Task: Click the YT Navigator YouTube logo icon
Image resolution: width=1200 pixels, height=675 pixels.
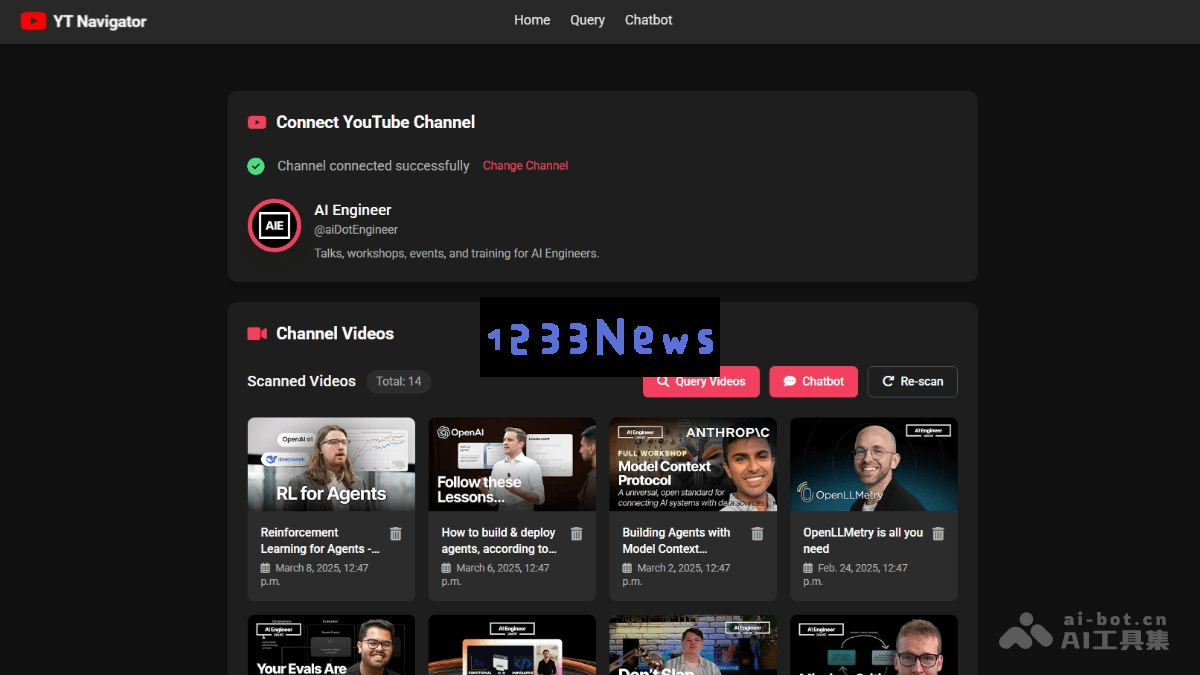Action: [33, 20]
